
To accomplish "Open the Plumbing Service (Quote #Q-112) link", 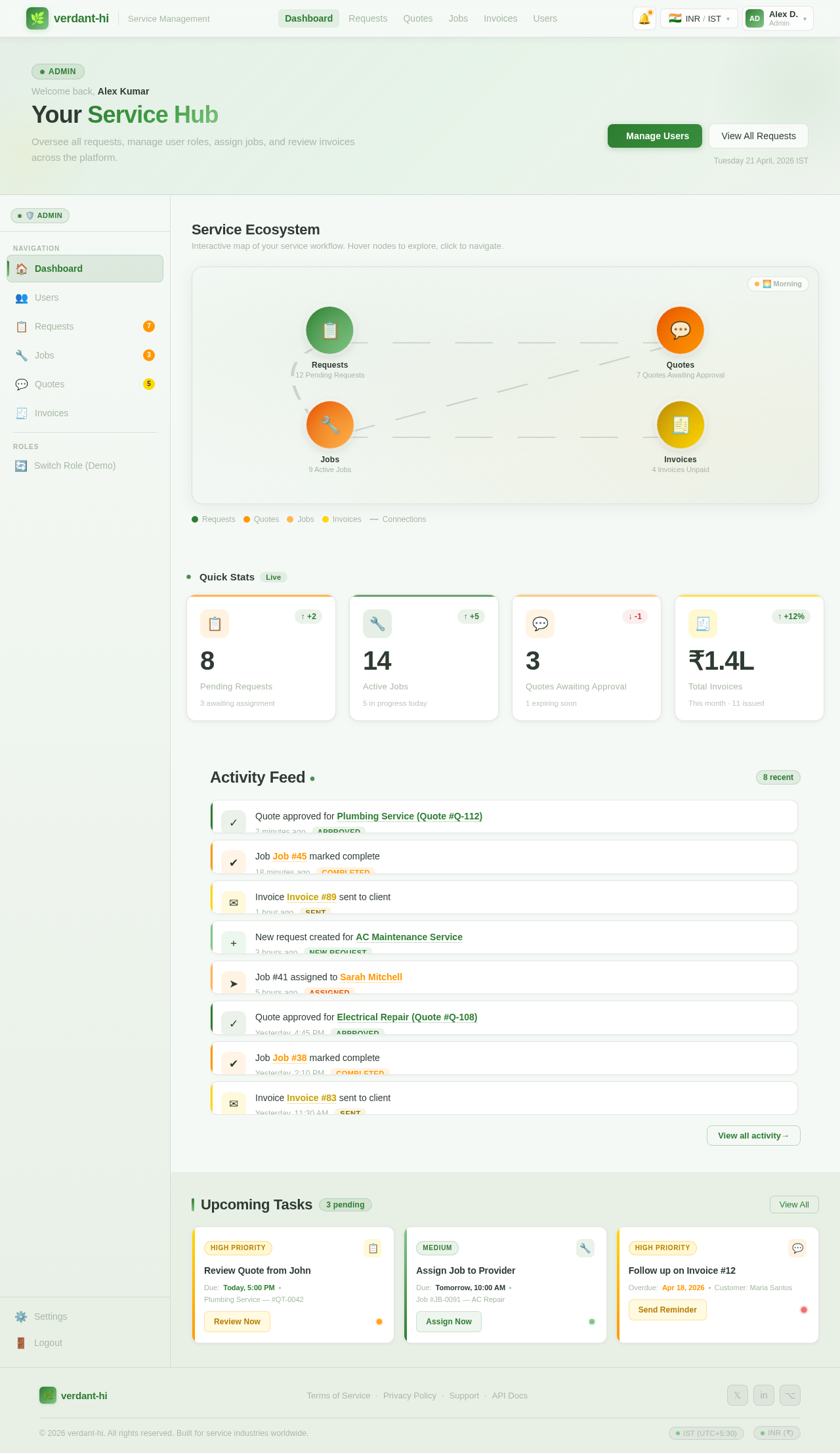I will click(x=409, y=816).
